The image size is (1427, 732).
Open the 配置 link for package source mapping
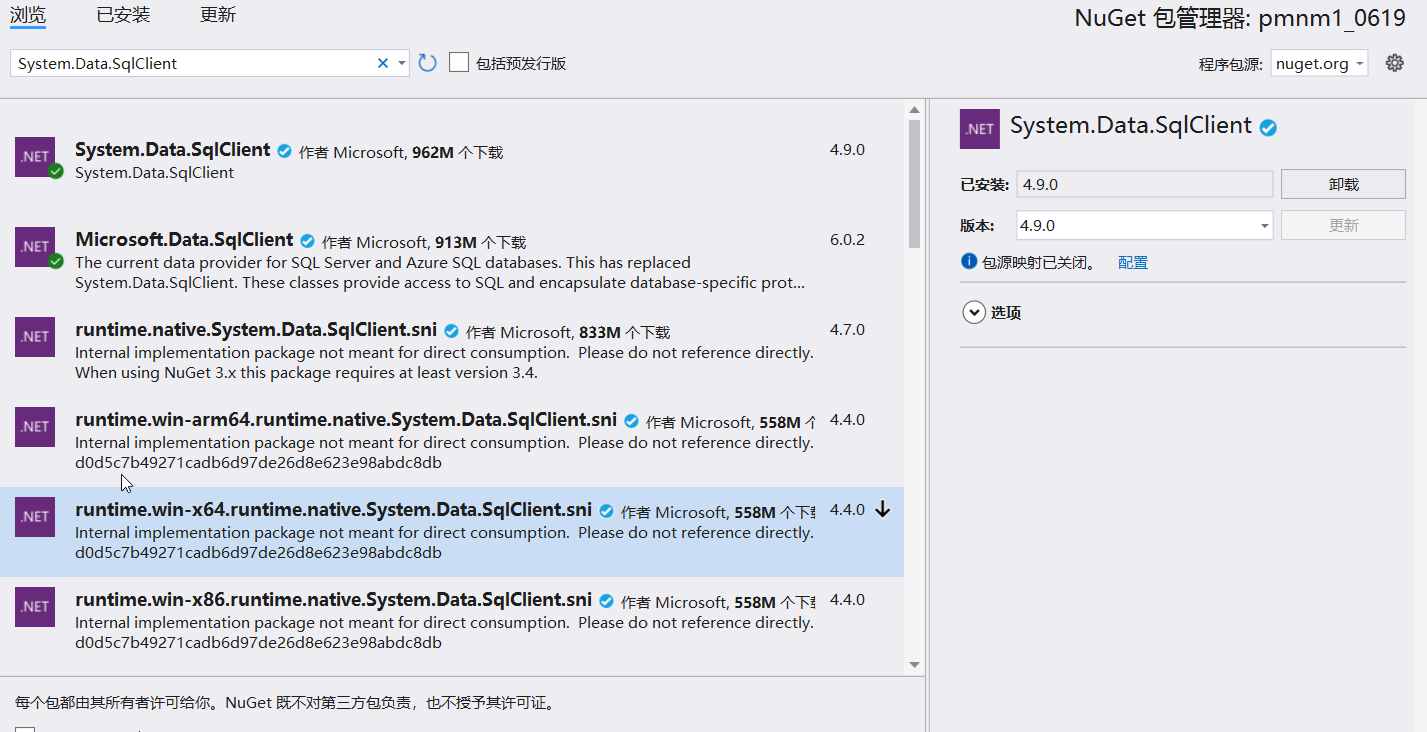pos(1133,262)
